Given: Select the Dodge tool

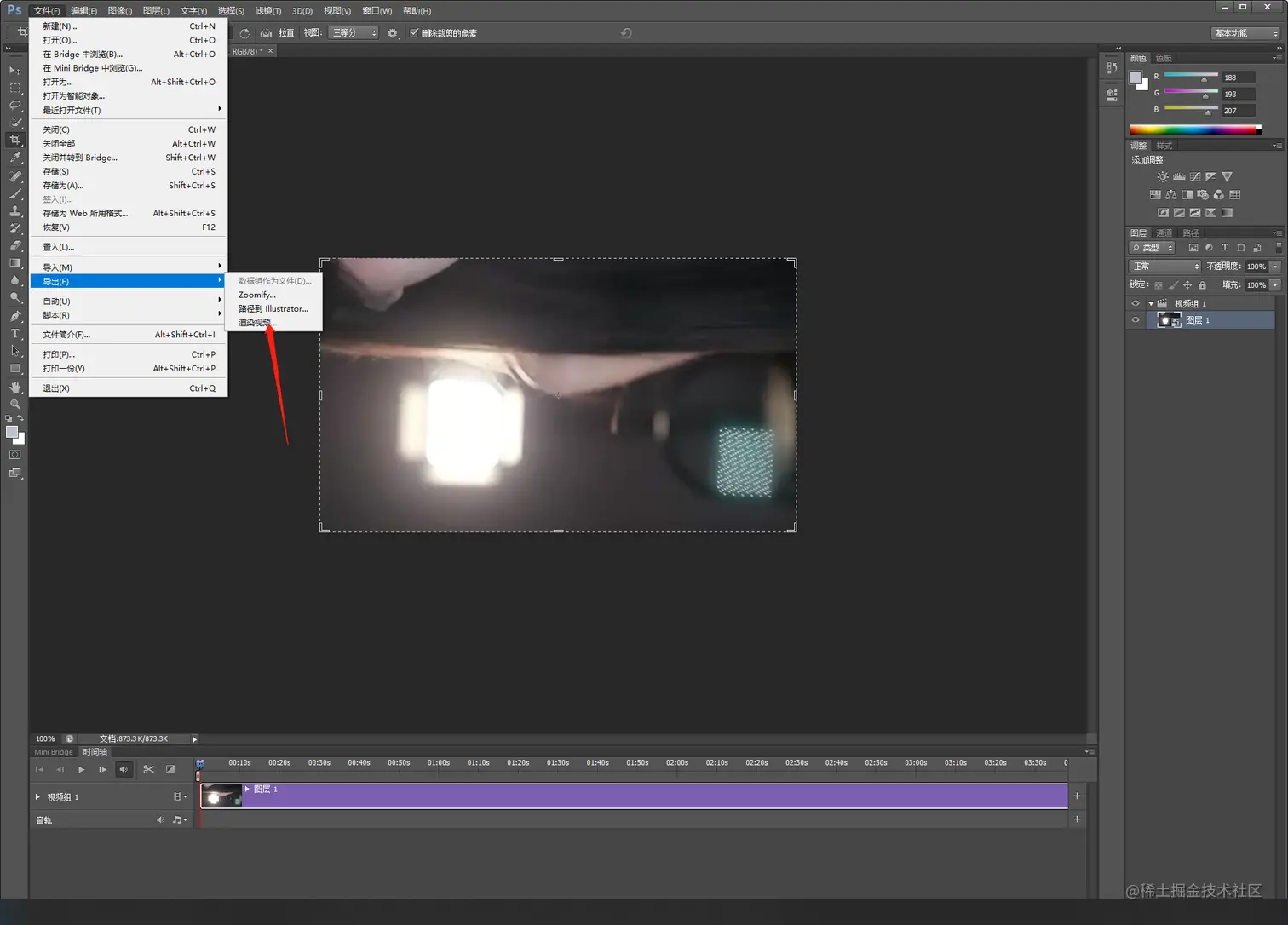Looking at the screenshot, I should pos(15,298).
